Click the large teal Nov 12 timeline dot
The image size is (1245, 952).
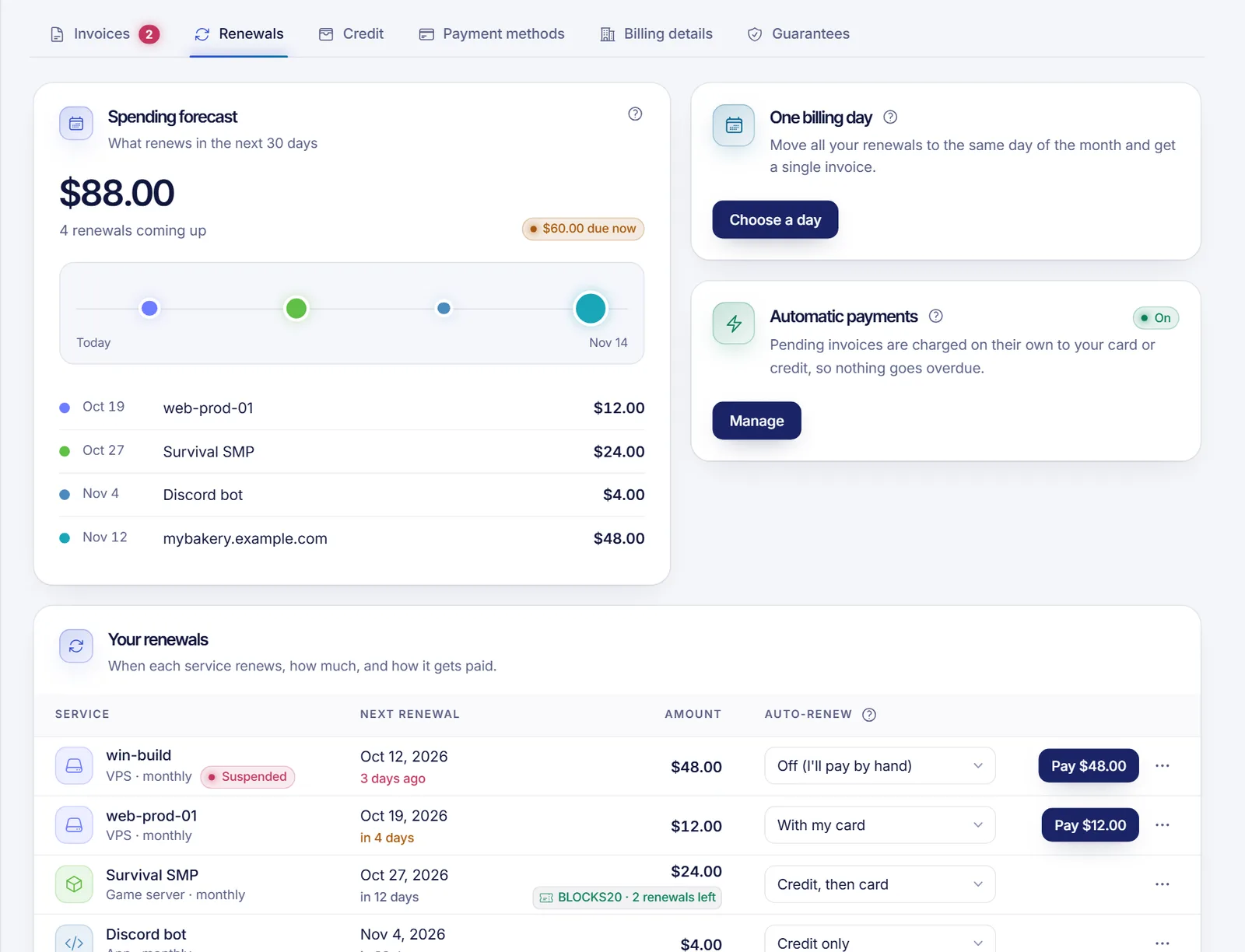coord(591,309)
